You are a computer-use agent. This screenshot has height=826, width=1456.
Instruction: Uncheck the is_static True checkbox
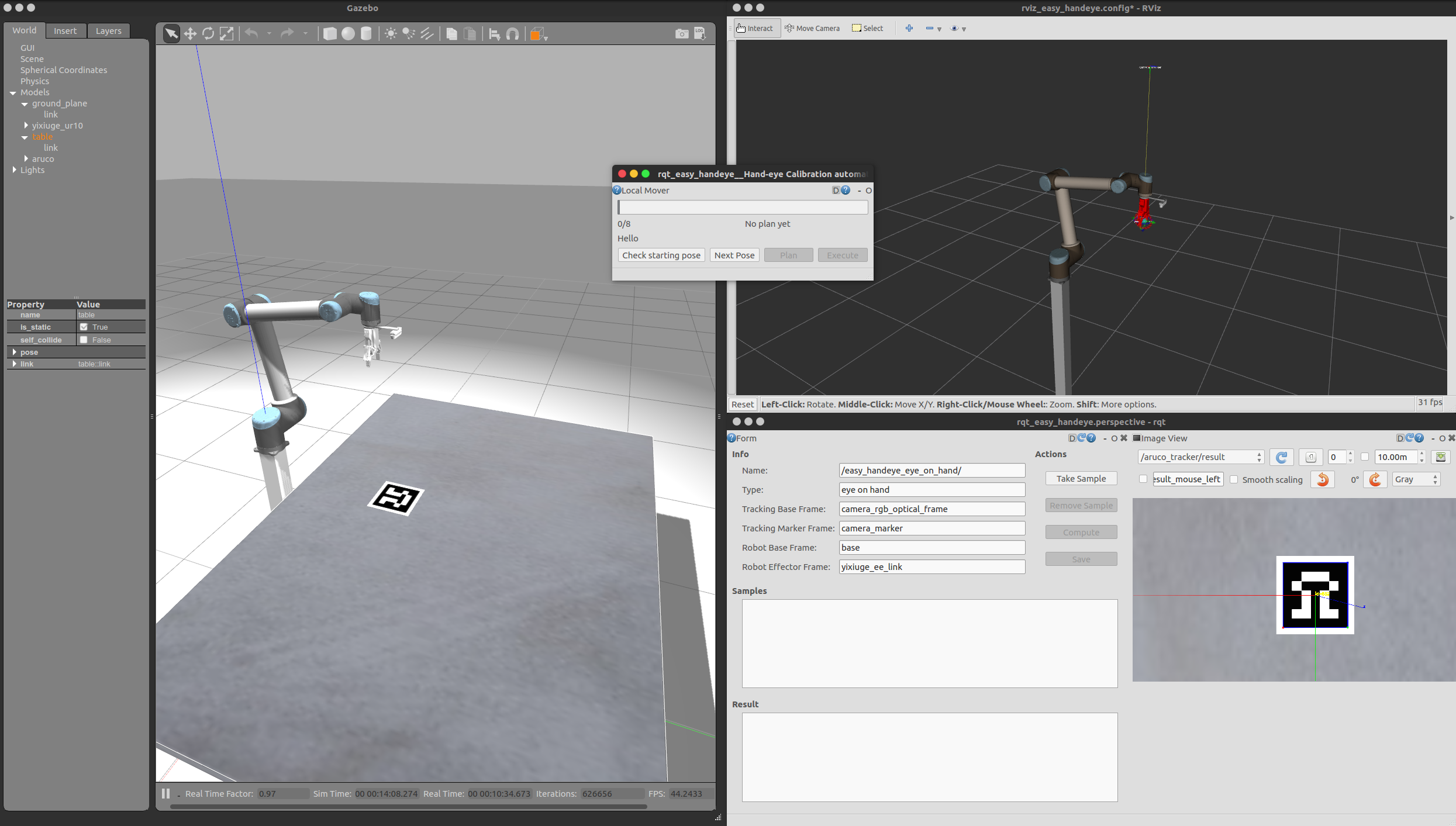coord(84,327)
